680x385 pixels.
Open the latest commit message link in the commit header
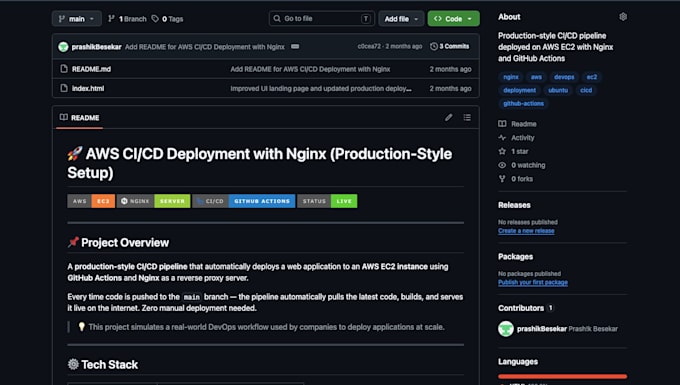205,46
